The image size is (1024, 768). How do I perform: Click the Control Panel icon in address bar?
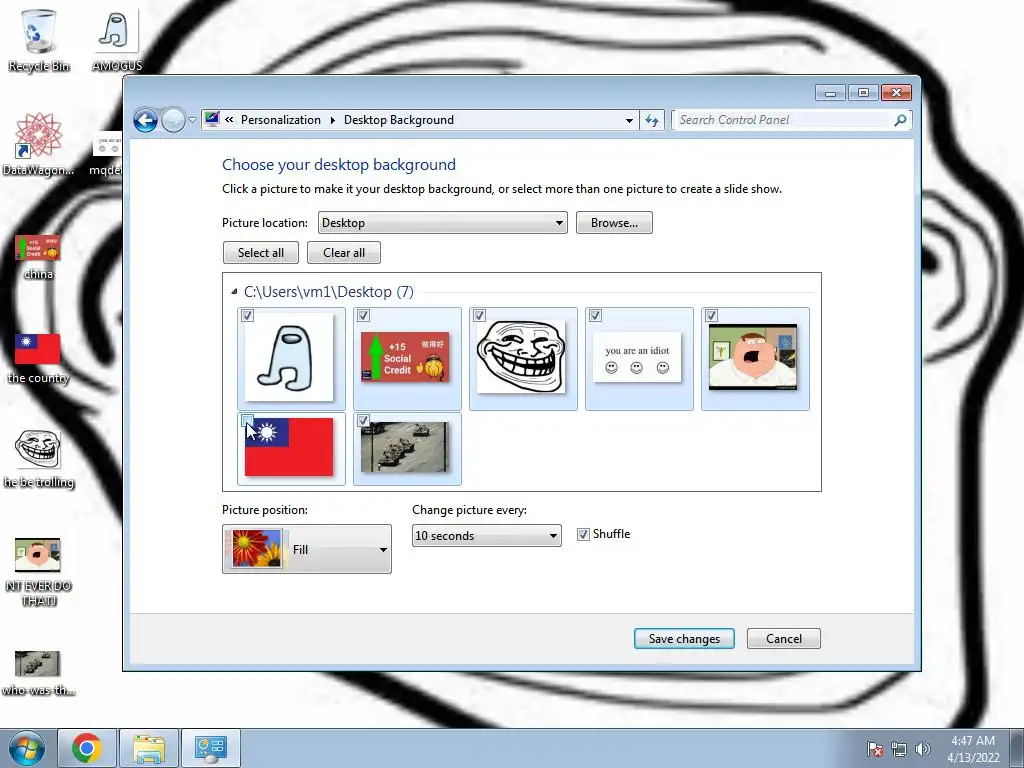coord(212,120)
